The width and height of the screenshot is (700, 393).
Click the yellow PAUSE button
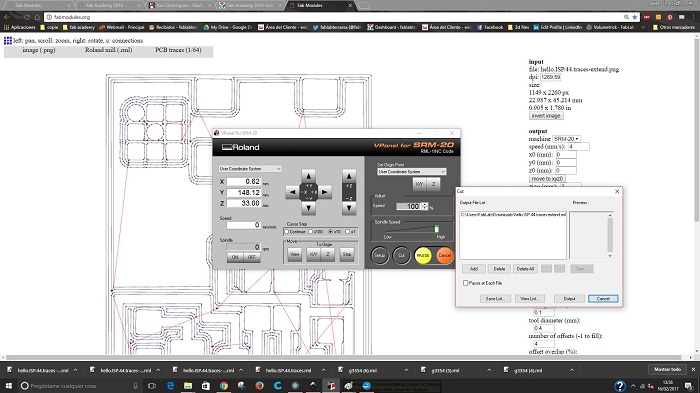pos(423,255)
